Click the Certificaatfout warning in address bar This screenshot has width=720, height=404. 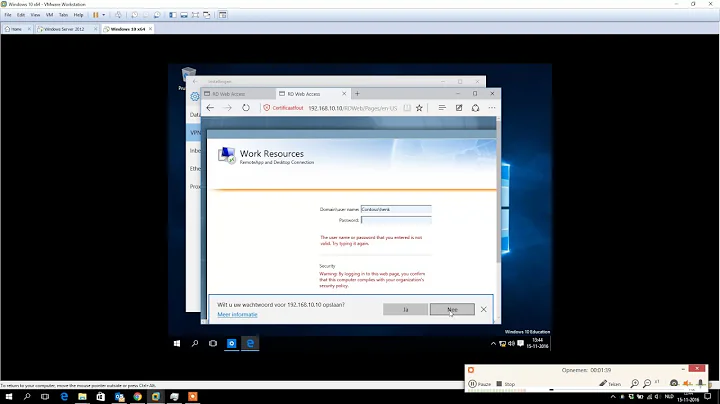coord(283,108)
